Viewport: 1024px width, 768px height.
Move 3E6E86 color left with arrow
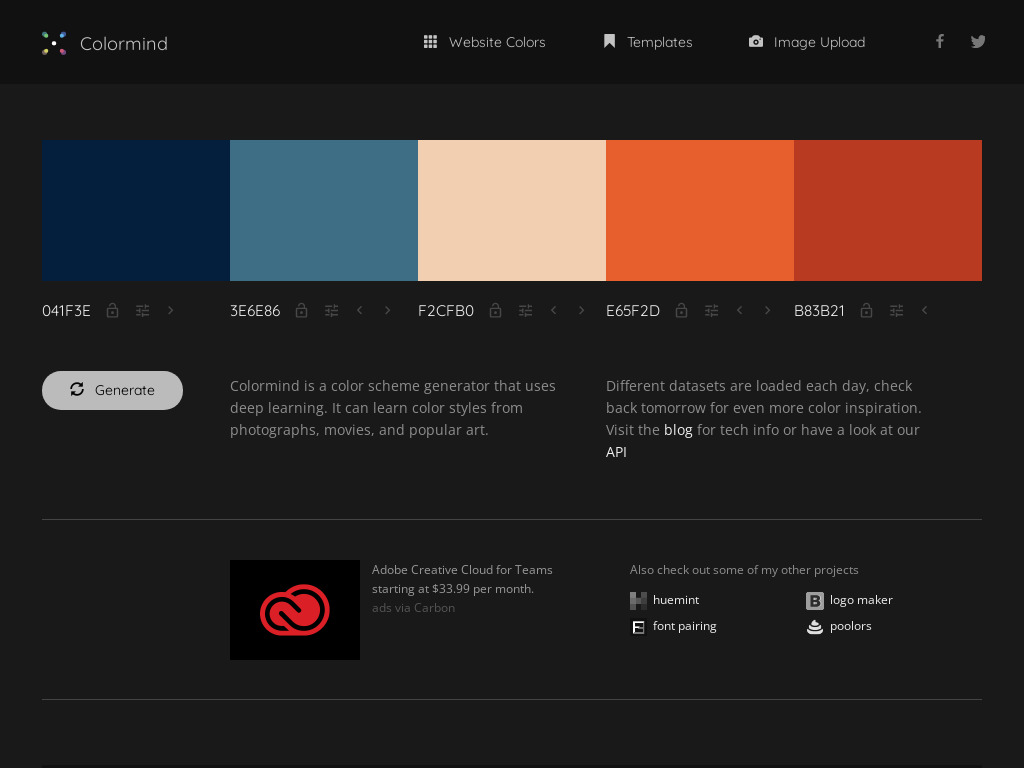coord(360,310)
